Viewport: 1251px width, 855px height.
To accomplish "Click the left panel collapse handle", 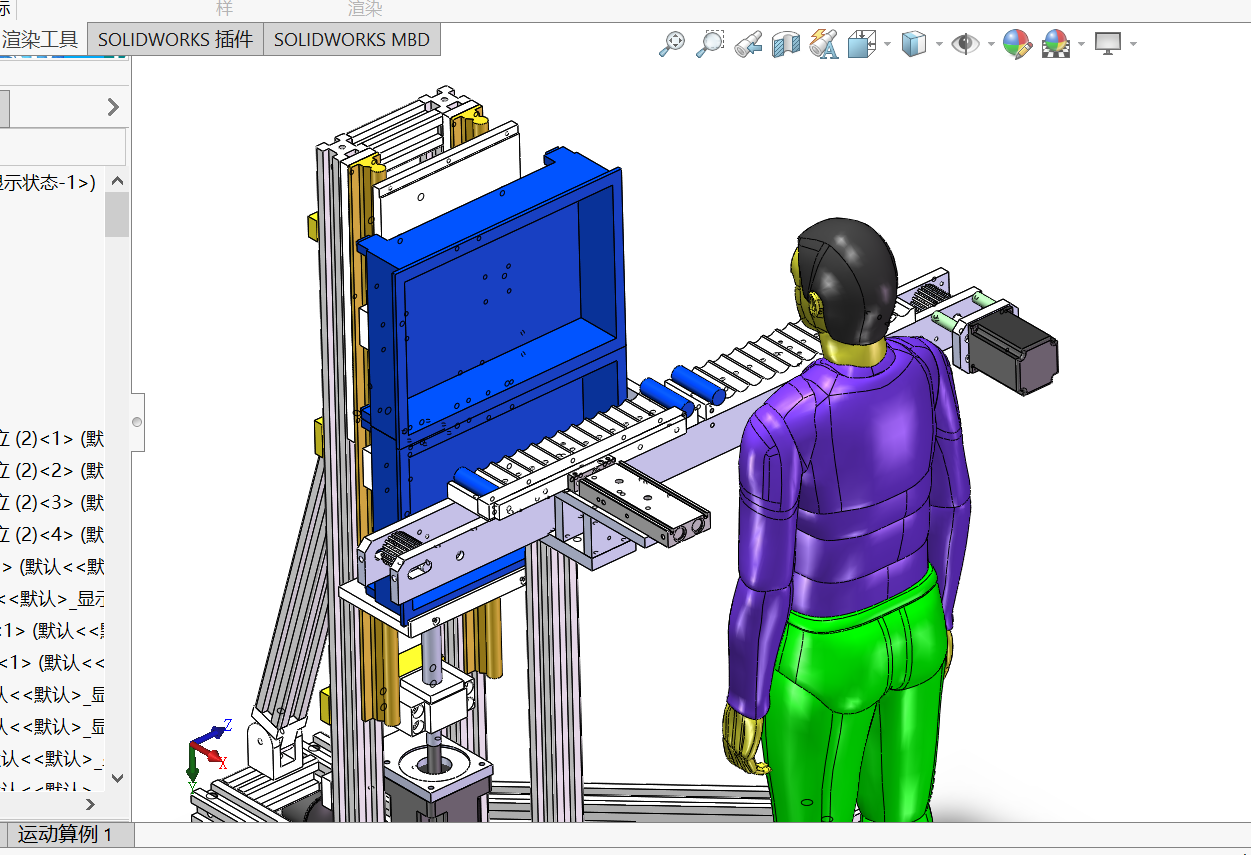I will click(138, 422).
